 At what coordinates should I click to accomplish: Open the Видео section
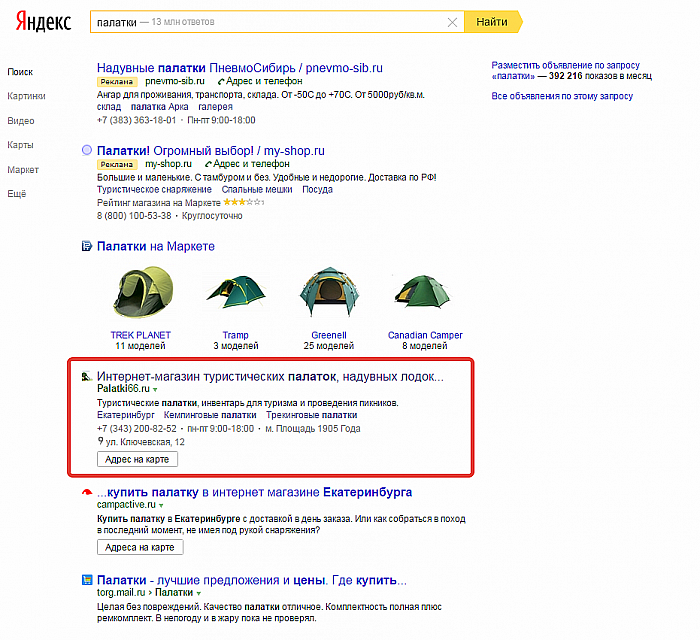tap(21, 121)
